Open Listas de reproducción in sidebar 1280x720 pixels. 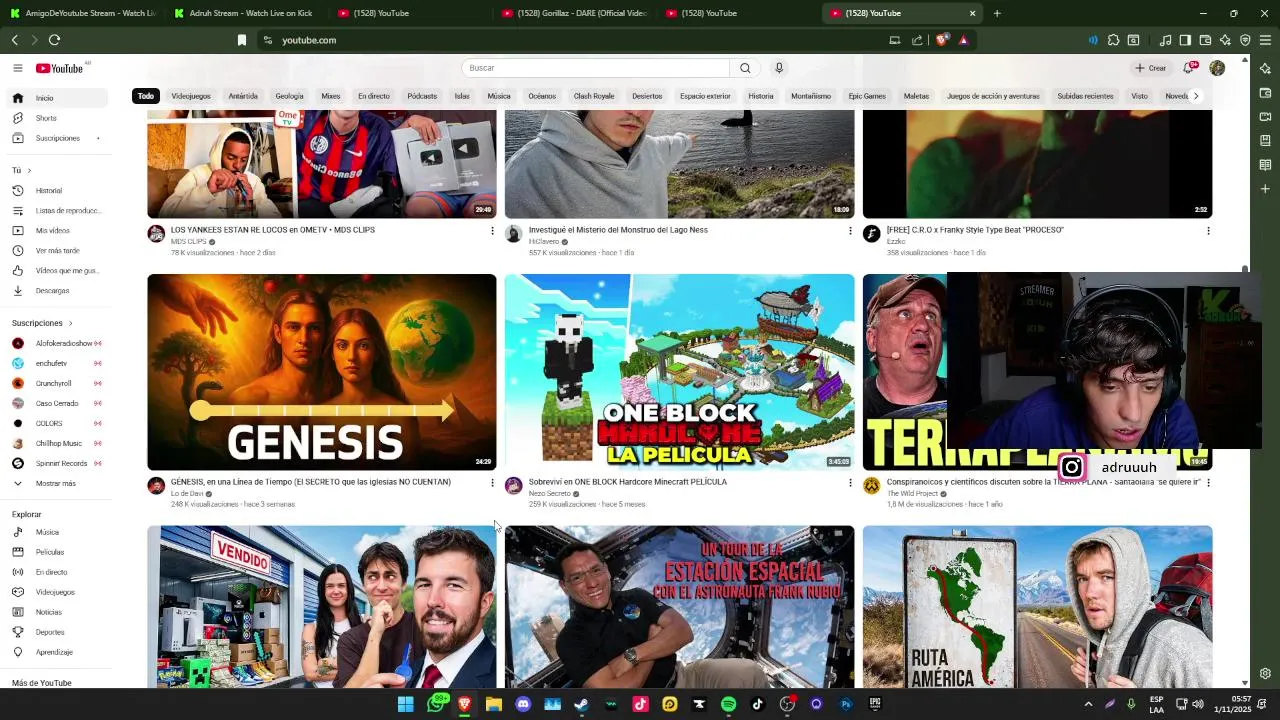(x=58, y=210)
